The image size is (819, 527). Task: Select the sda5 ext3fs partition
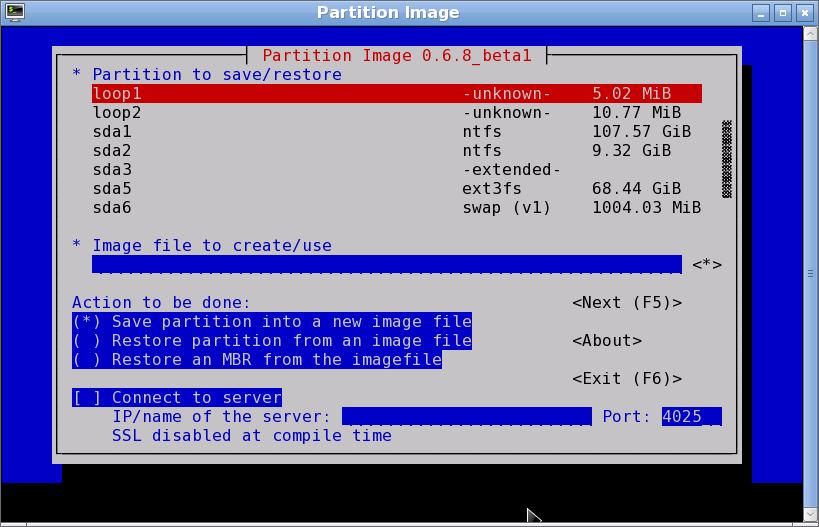pyautogui.click(x=397, y=189)
